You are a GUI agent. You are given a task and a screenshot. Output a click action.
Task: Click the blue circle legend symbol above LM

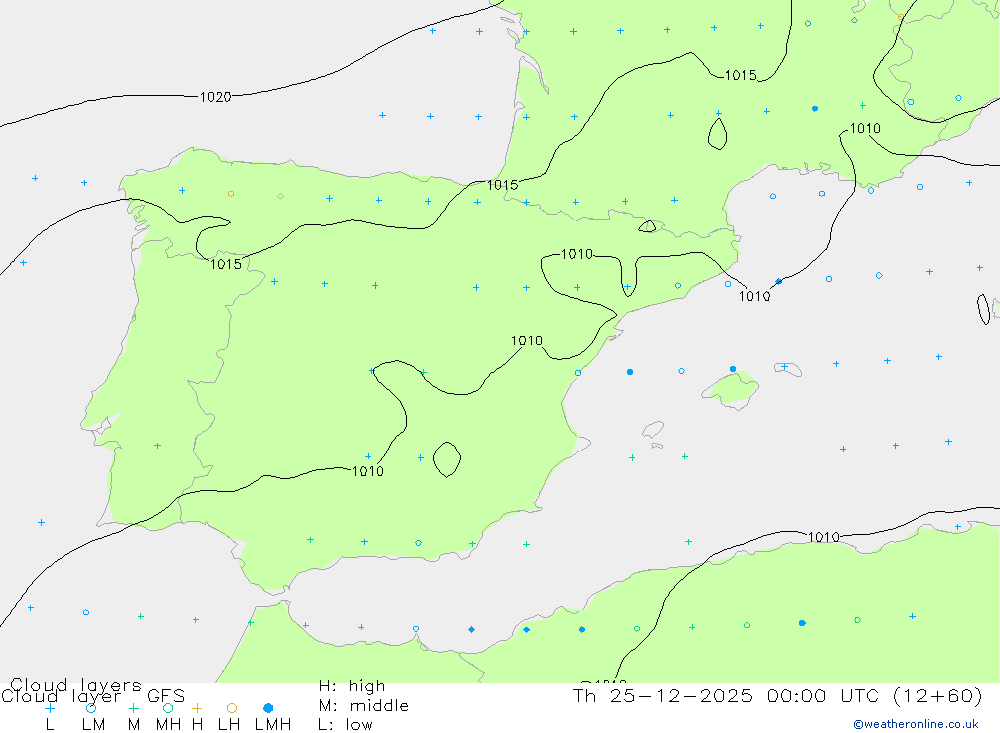point(91,708)
